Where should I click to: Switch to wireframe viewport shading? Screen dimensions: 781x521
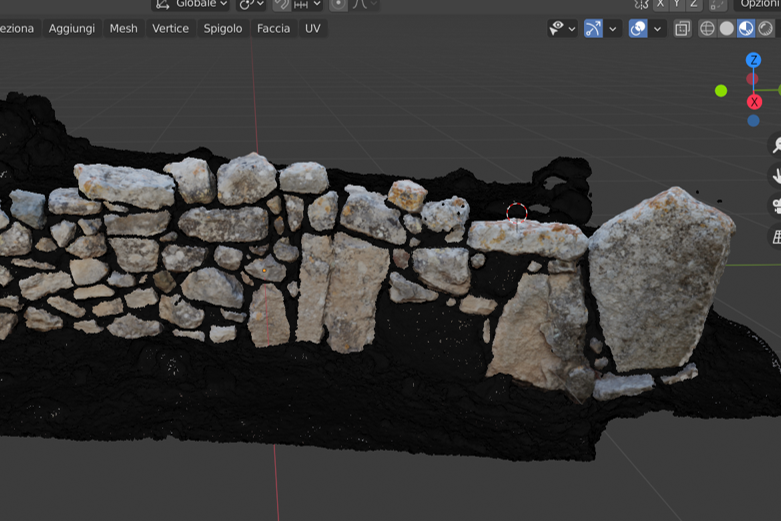tap(707, 28)
